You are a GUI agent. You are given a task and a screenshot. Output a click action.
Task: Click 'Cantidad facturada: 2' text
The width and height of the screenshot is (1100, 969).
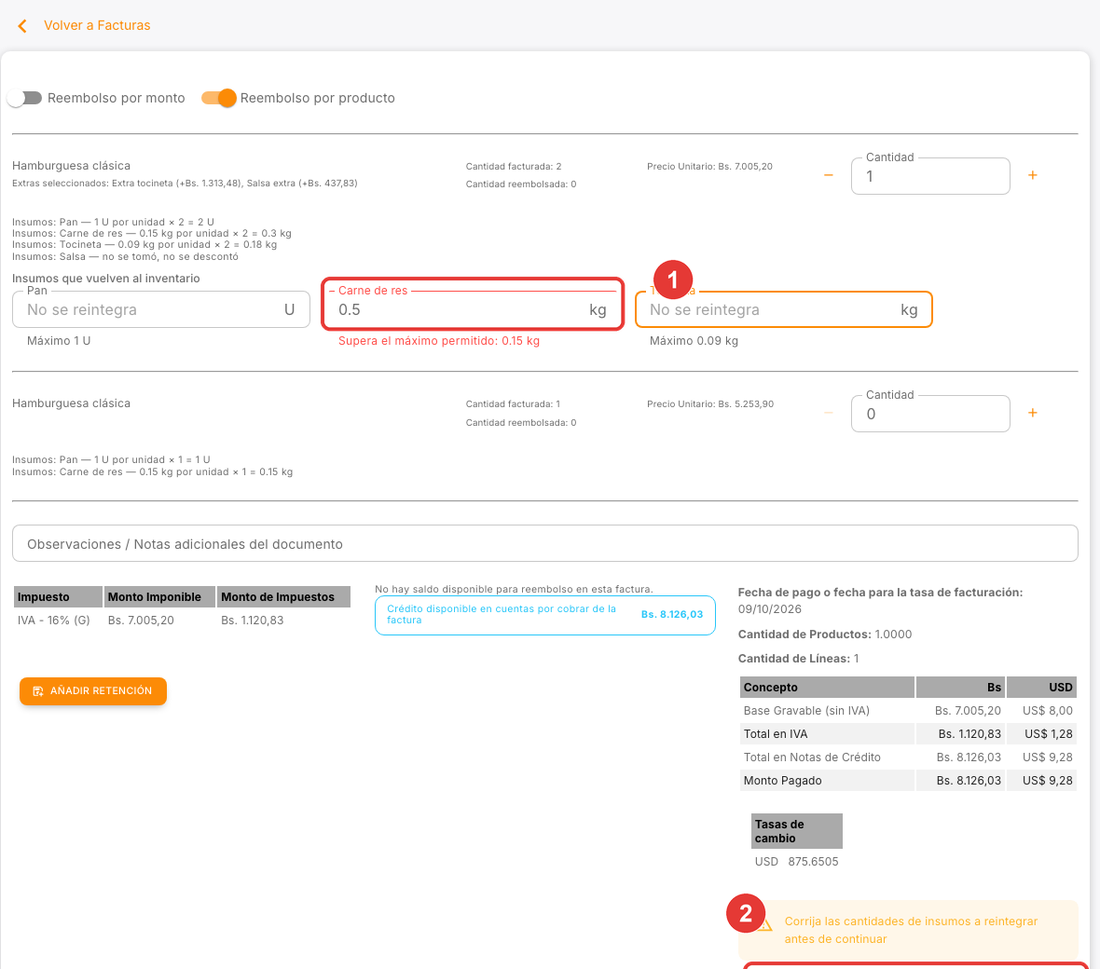click(x=514, y=167)
